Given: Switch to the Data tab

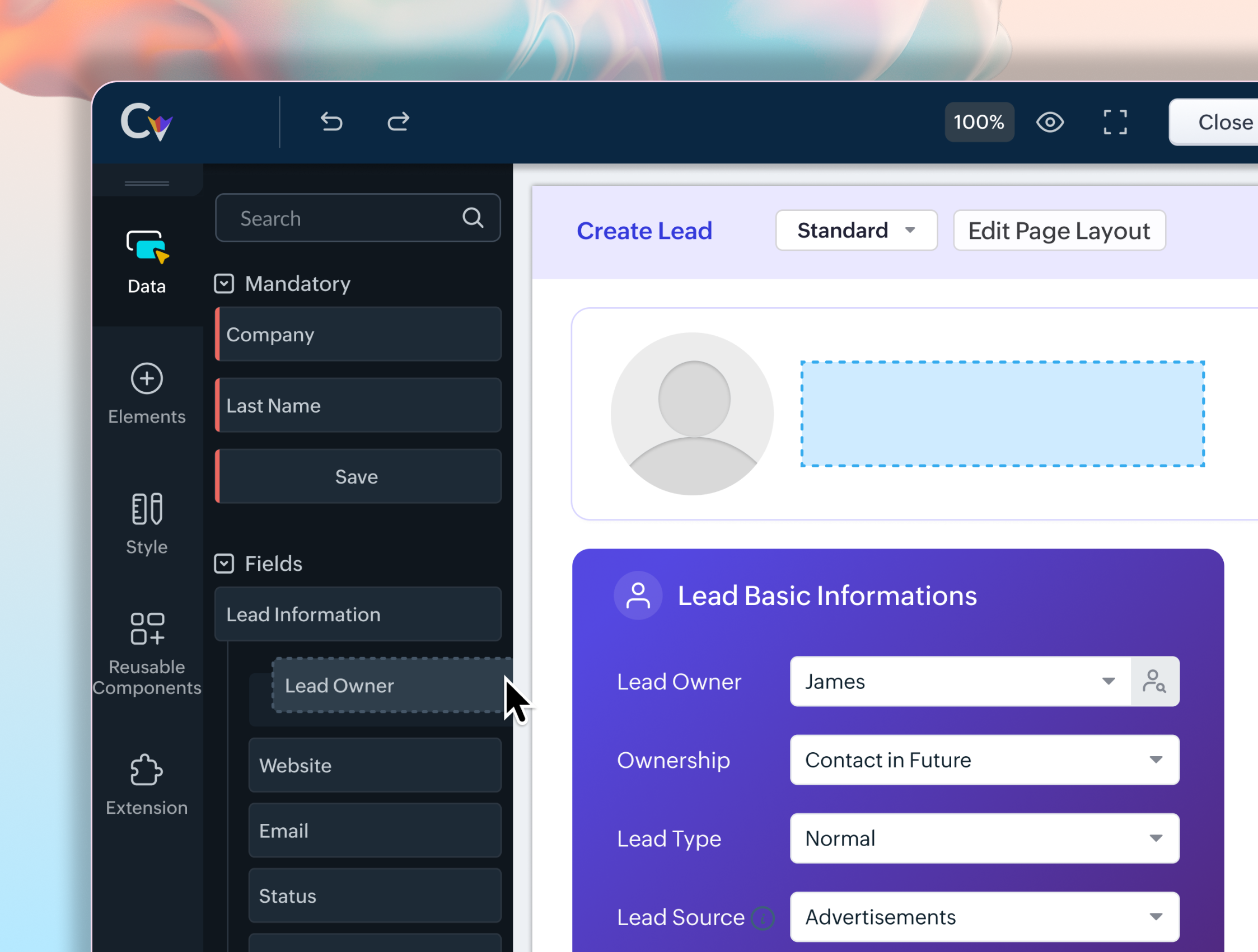Looking at the screenshot, I should pyautogui.click(x=147, y=261).
